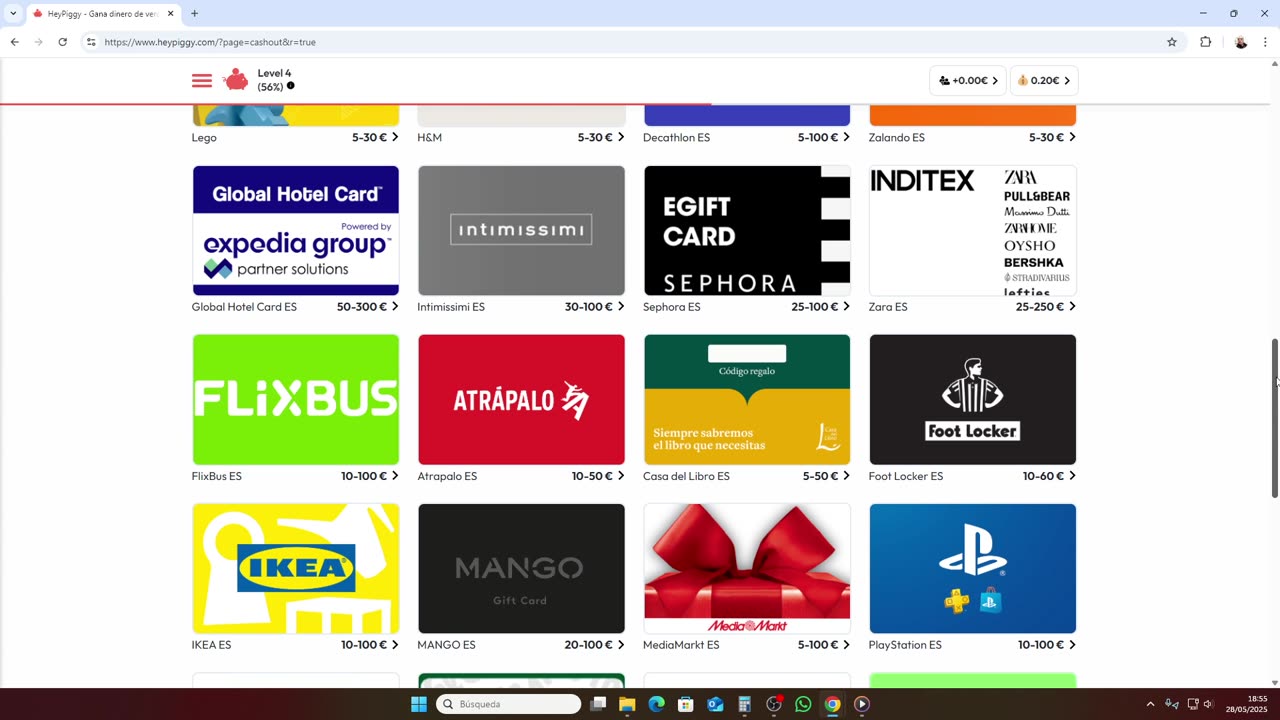The width and height of the screenshot is (1280, 720).
Task: Select the Casa del Libro gift card
Action: point(747,399)
